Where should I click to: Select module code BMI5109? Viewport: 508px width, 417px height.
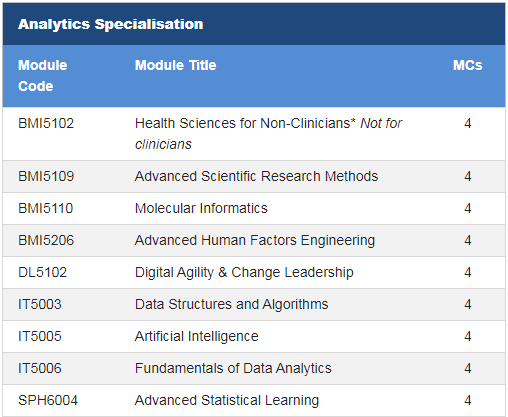46,176
